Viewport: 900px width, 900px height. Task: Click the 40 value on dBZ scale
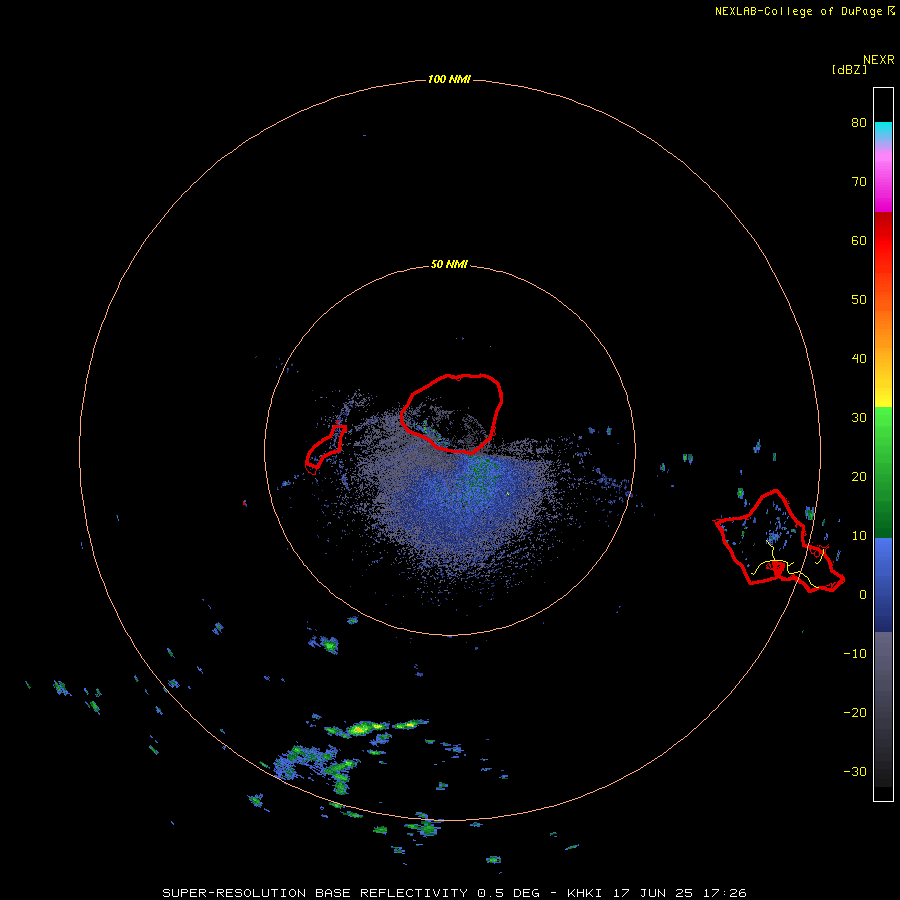[859, 358]
